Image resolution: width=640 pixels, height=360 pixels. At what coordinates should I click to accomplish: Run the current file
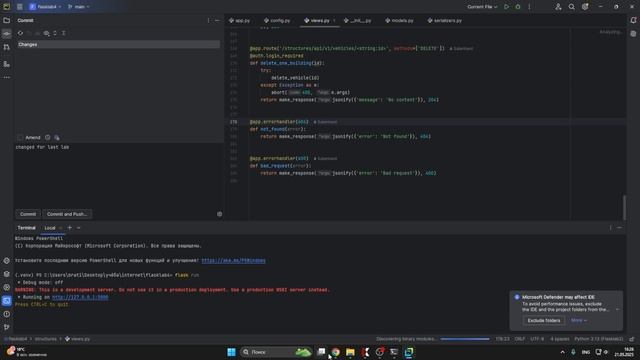(x=507, y=7)
